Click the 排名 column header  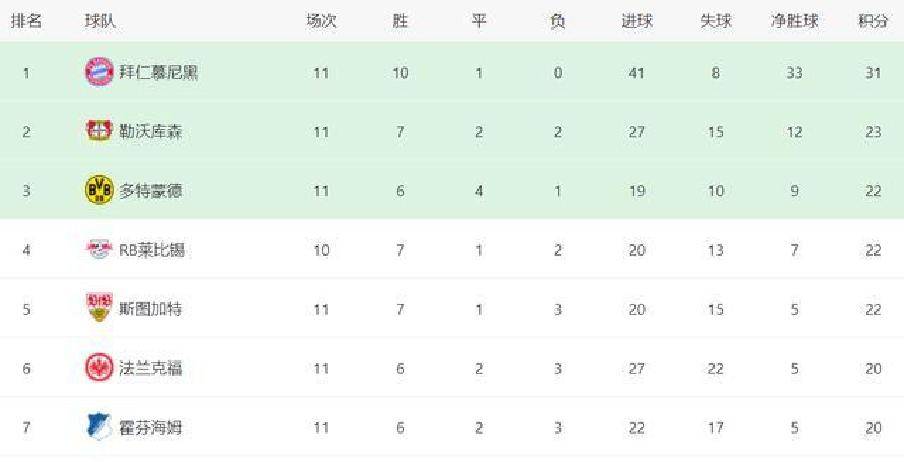click(x=26, y=21)
